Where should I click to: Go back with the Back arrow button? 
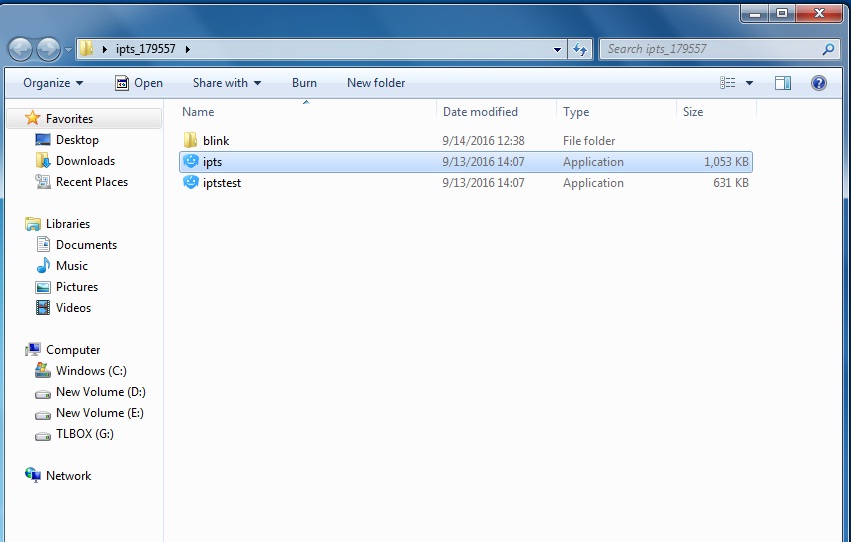[21, 49]
